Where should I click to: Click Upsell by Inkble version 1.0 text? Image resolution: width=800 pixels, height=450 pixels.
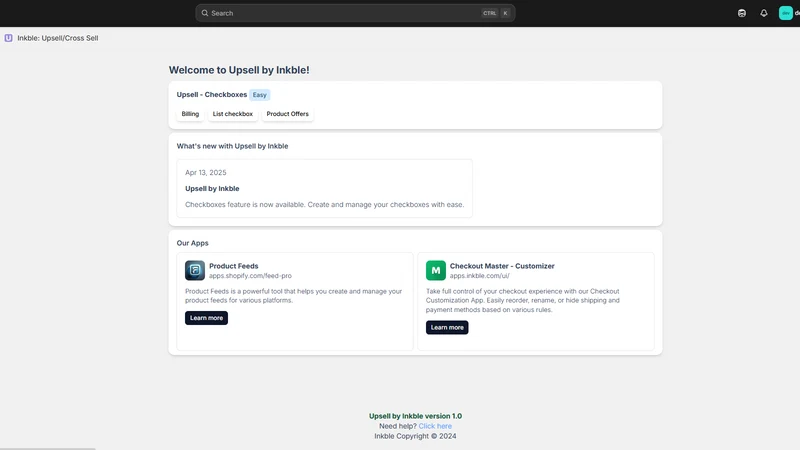click(415, 416)
